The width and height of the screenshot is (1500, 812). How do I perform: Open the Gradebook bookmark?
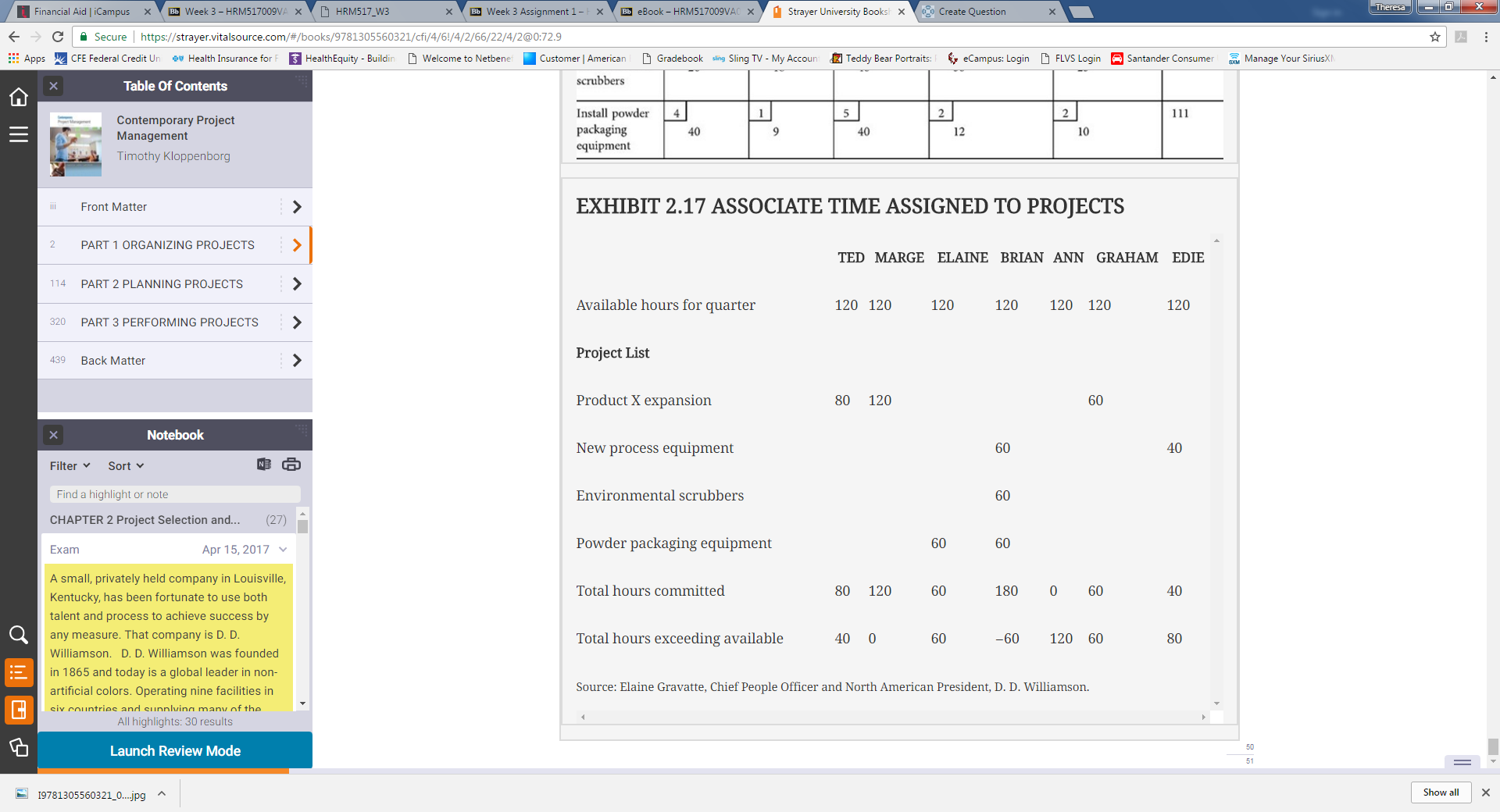click(673, 58)
